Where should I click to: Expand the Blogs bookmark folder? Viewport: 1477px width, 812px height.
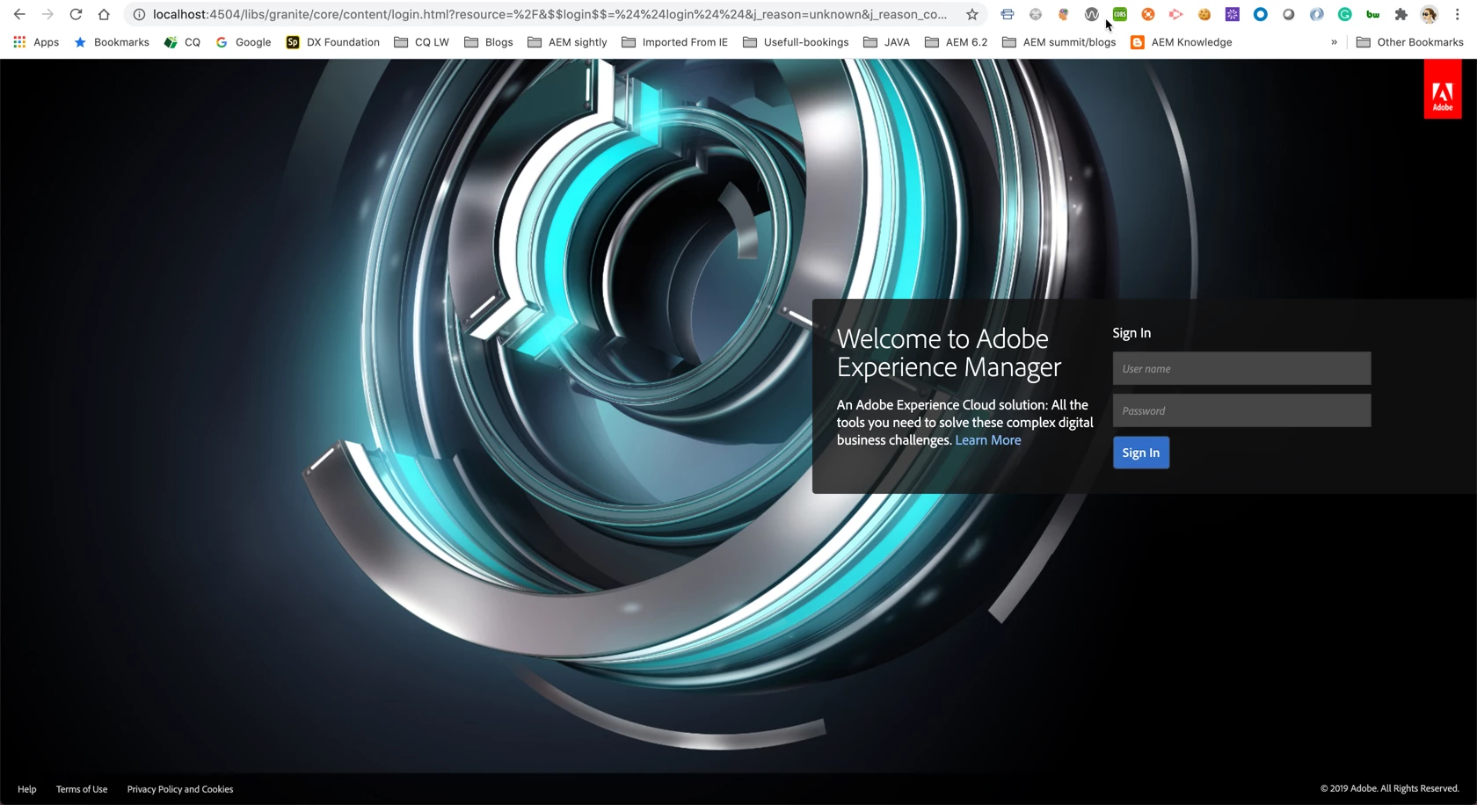(x=489, y=42)
